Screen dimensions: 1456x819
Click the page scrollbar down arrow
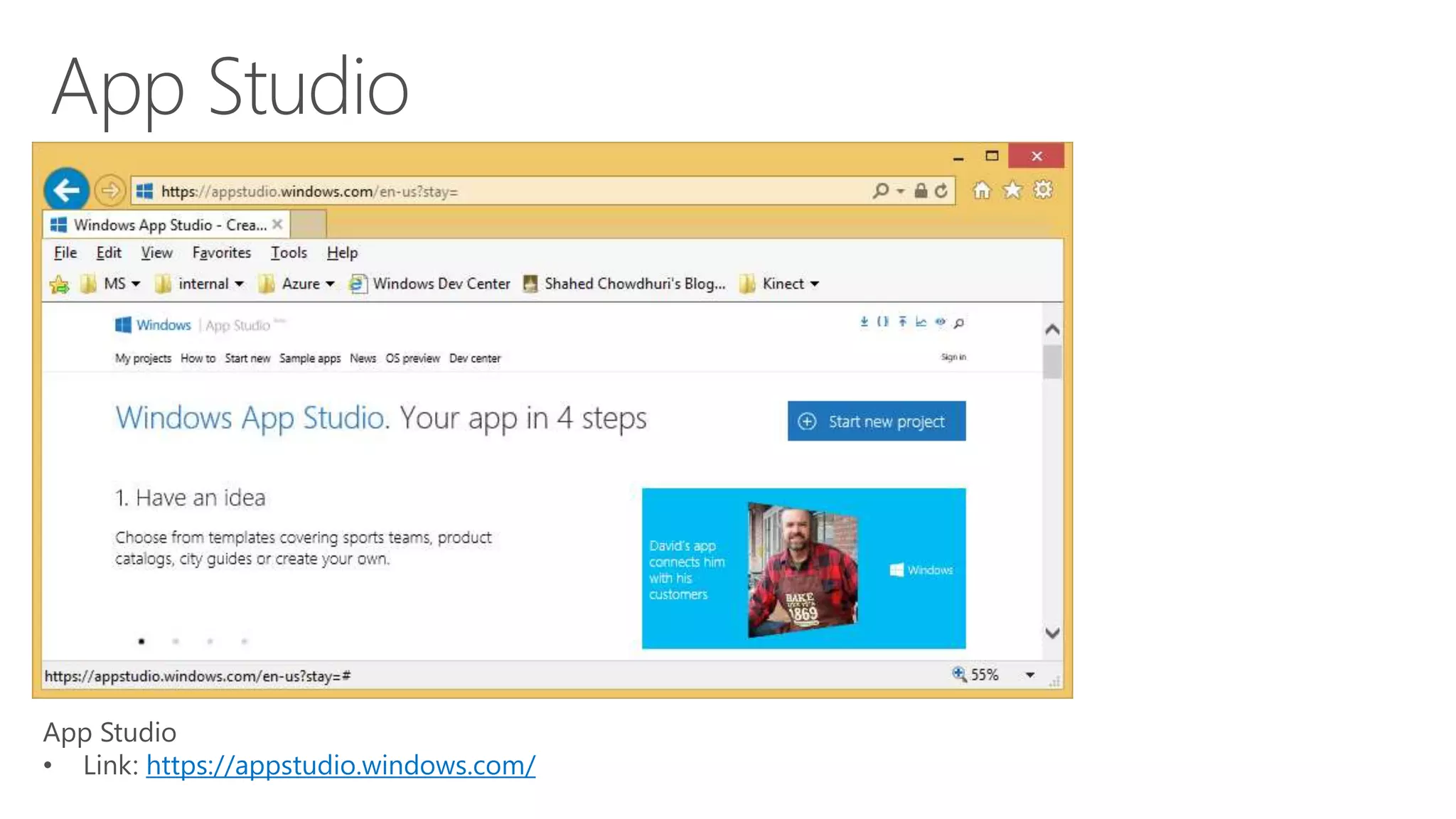click(1053, 633)
